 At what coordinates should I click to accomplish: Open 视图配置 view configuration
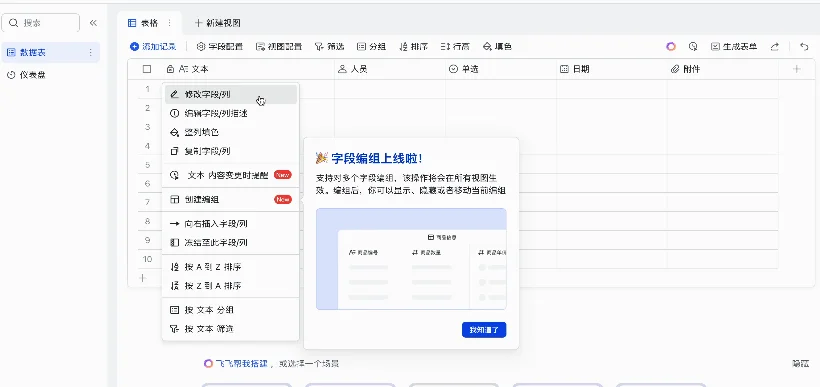(279, 47)
